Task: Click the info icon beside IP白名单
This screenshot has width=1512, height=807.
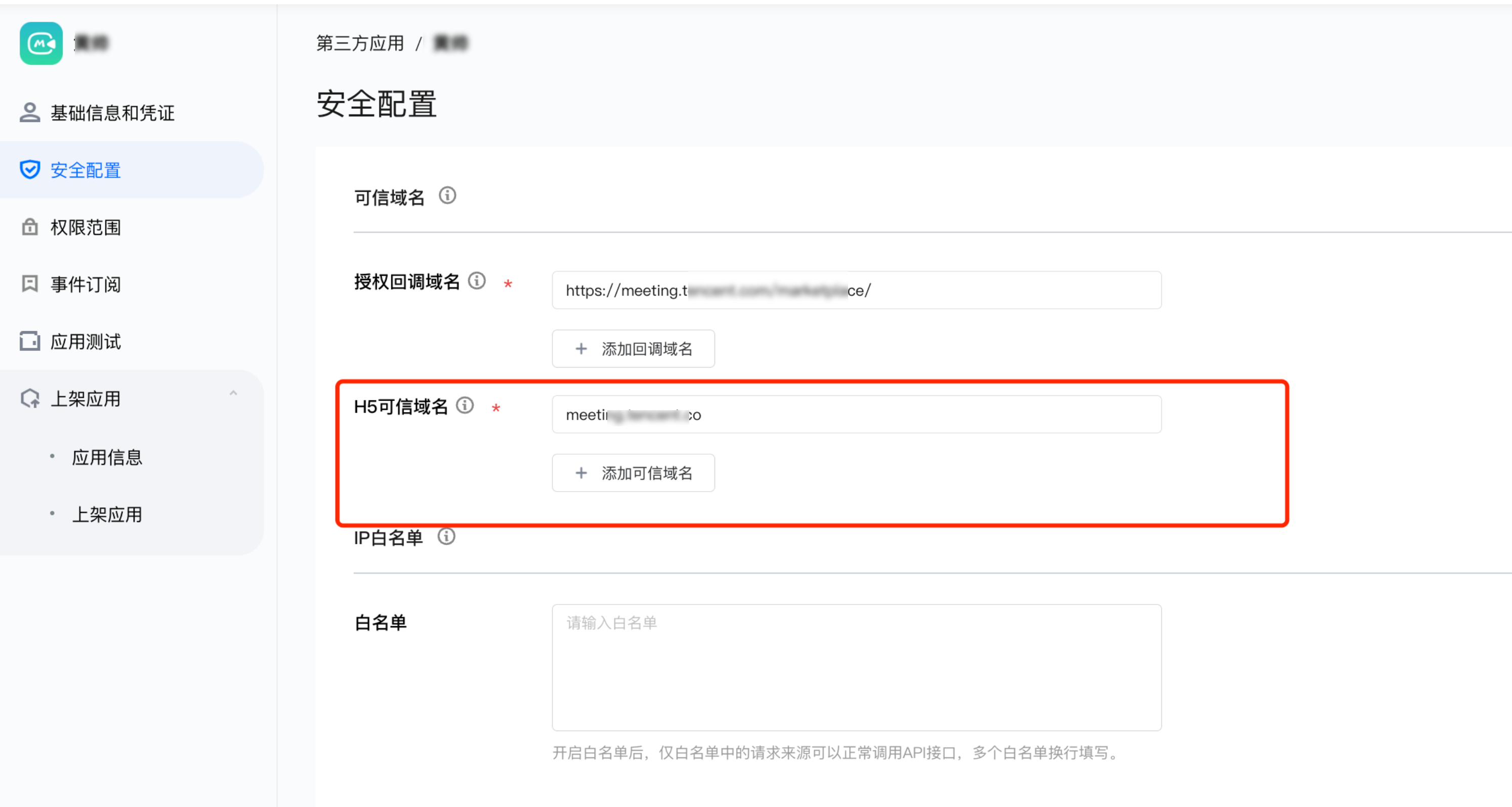Action: [x=446, y=536]
